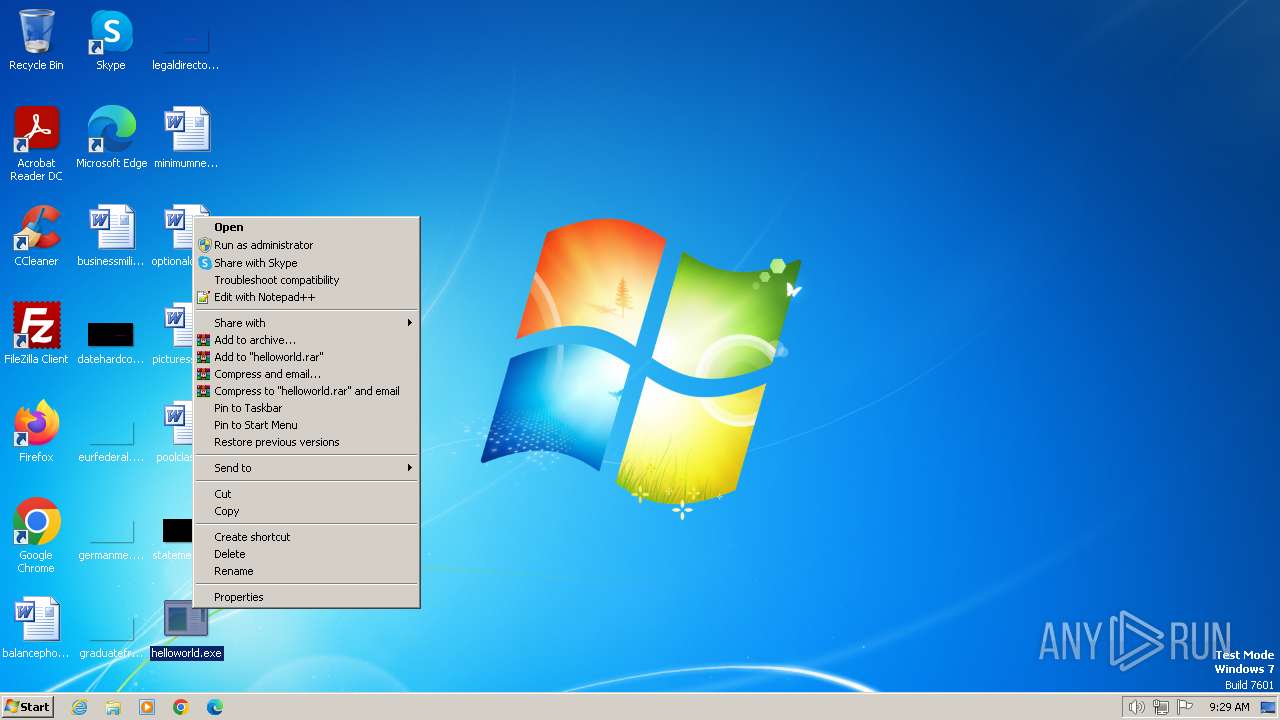Choose Run as administrator

(x=307, y=245)
